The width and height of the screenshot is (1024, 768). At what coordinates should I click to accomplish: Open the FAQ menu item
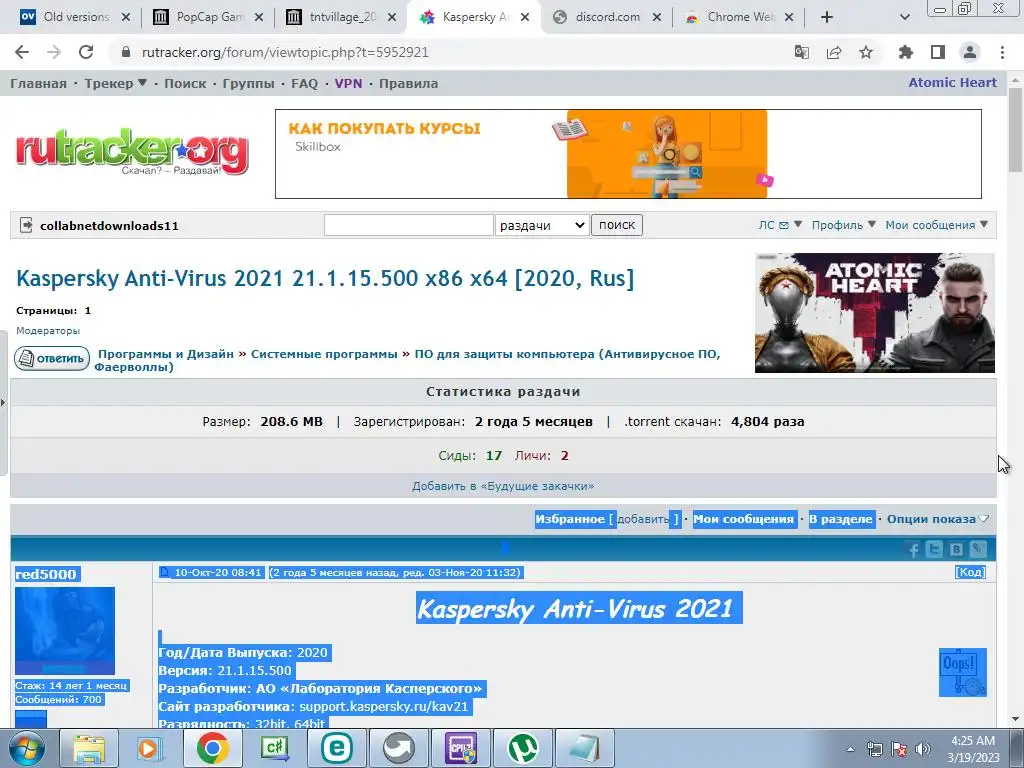[304, 84]
